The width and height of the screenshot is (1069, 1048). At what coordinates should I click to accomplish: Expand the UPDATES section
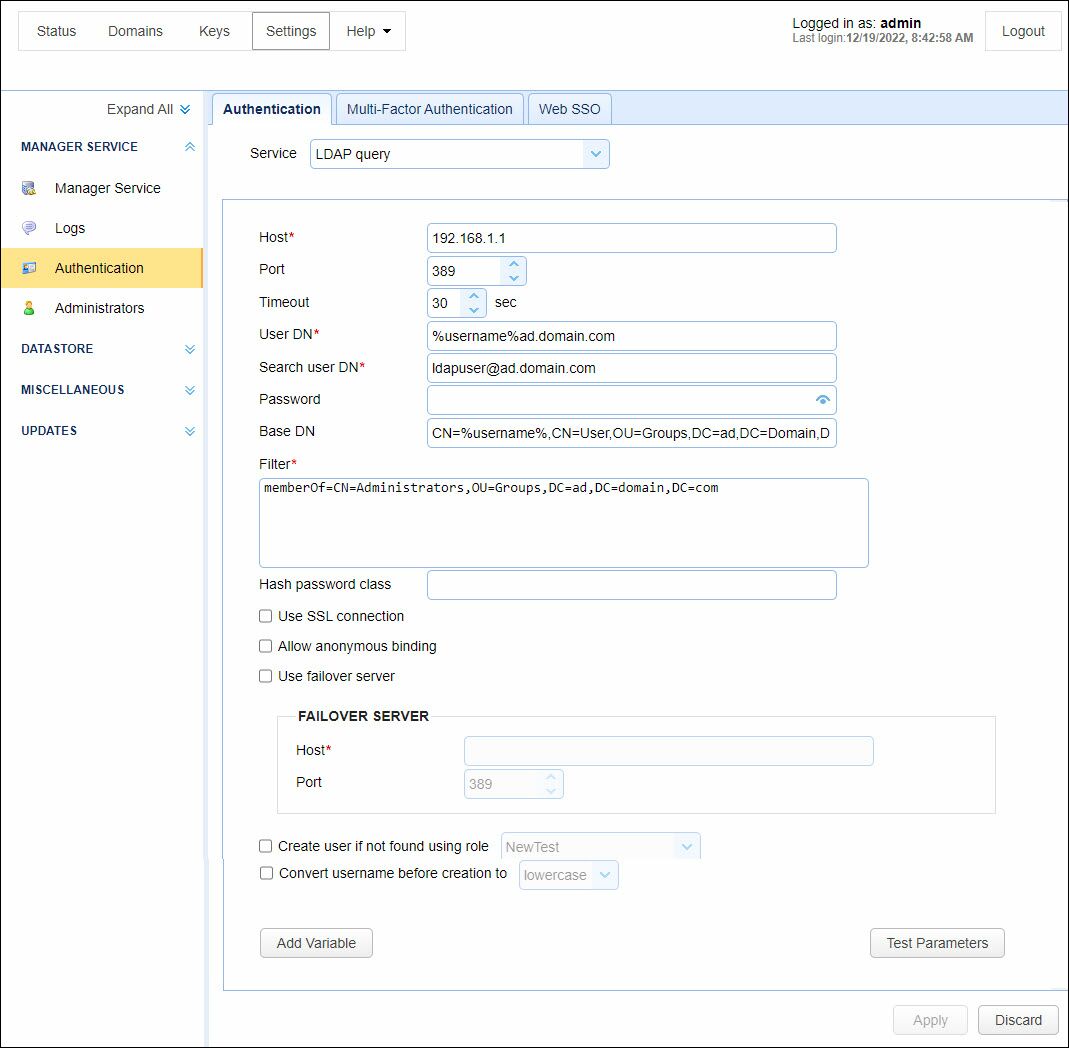coord(190,431)
